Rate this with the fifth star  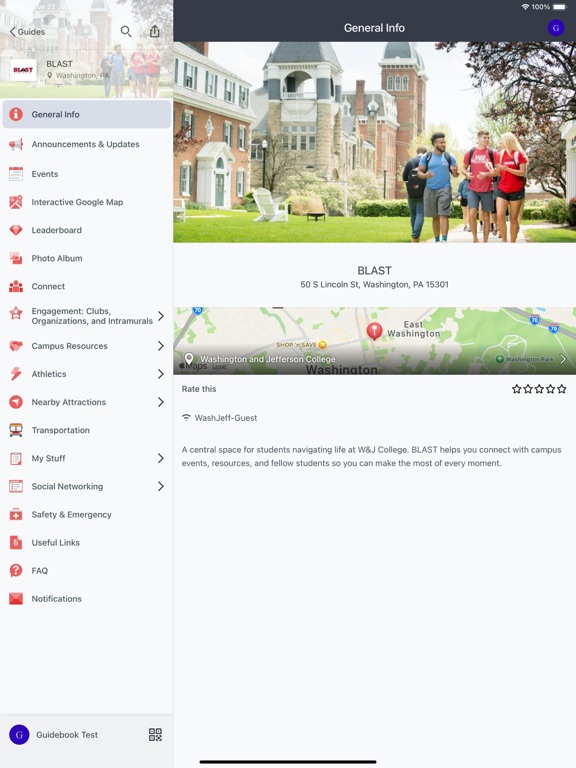coord(561,389)
